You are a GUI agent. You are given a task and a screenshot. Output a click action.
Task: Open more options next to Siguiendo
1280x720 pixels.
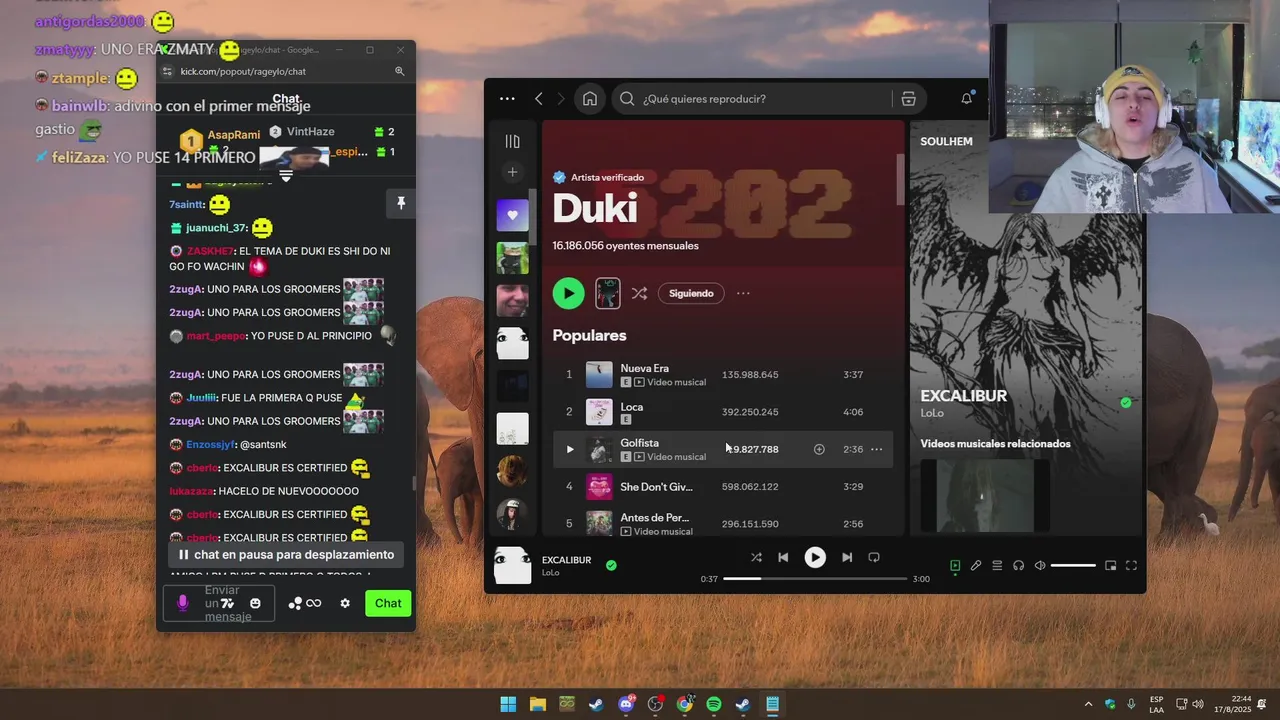743,293
